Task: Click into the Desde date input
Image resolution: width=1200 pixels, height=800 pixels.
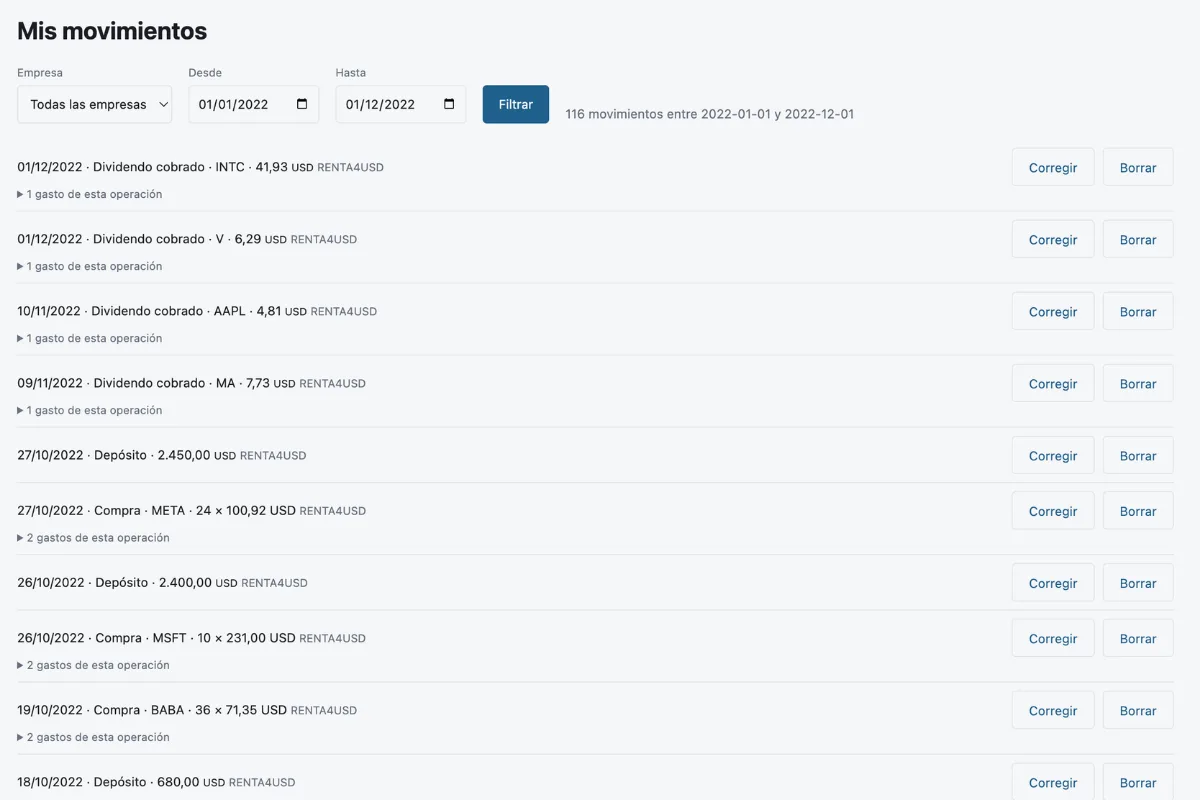Action: pyautogui.click(x=254, y=104)
